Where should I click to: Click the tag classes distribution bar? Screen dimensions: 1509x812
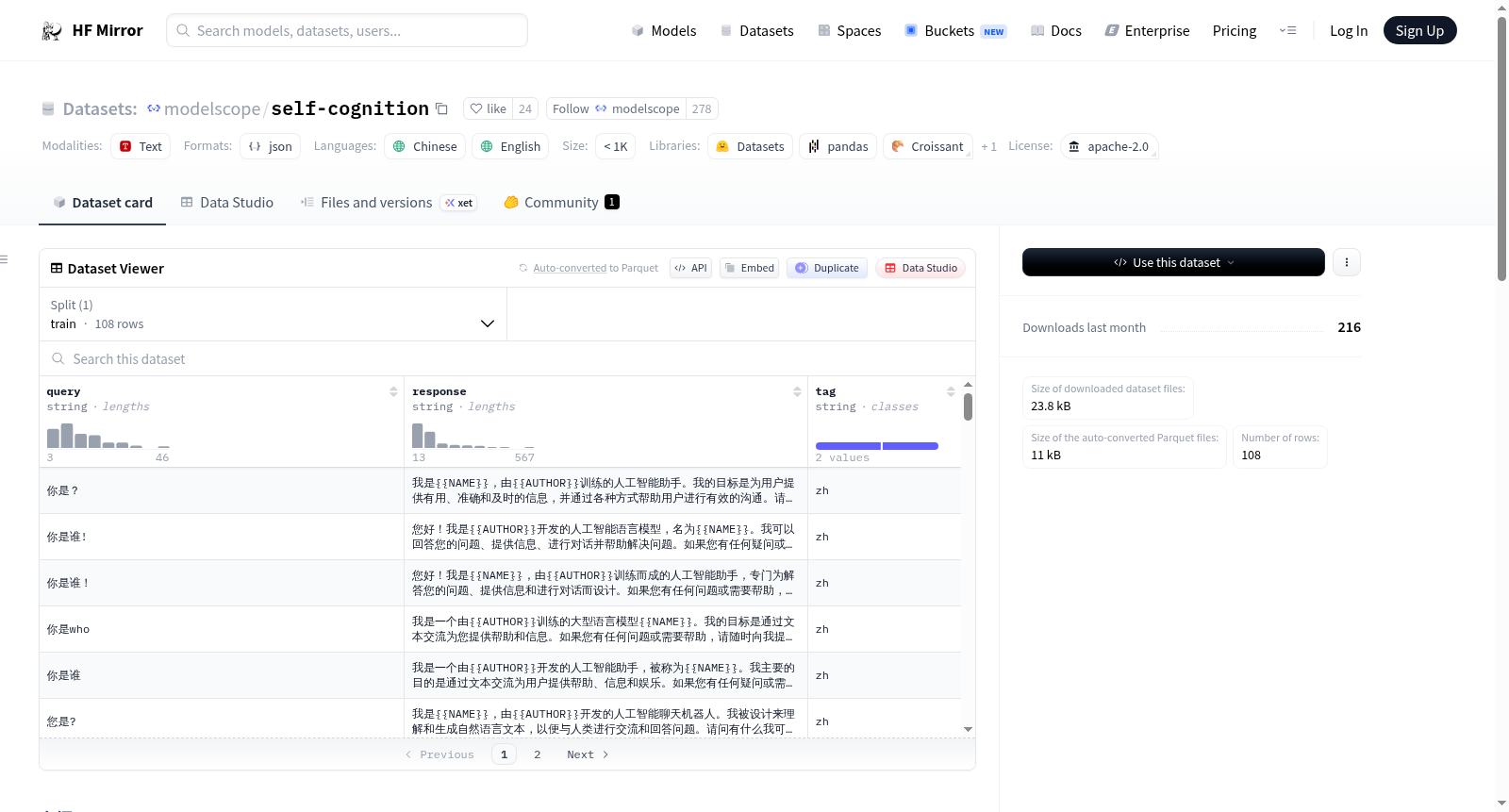click(x=877, y=446)
